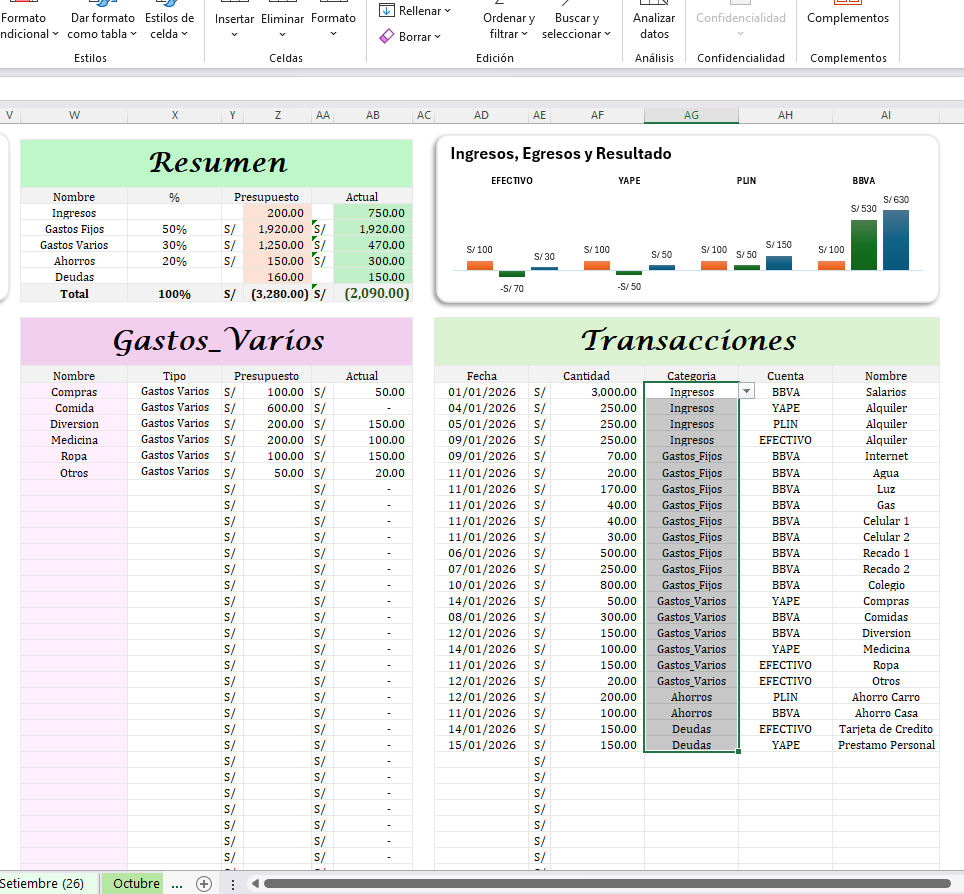Add a new sheet with plus icon
Image resolution: width=964 pixels, height=894 pixels.
coord(203,884)
